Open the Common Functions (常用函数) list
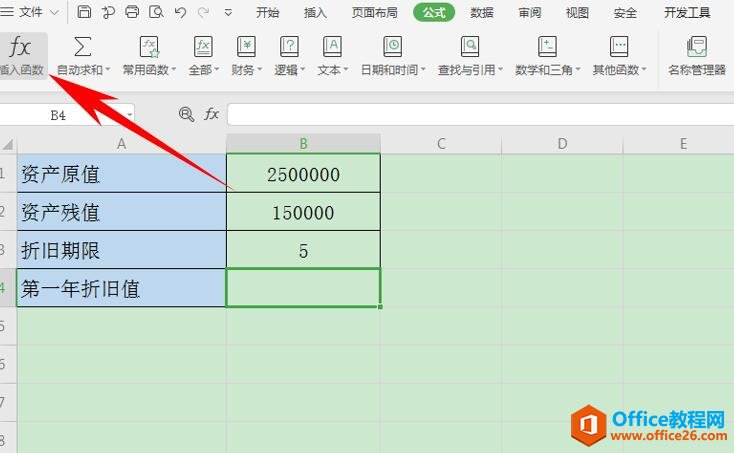The width and height of the screenshot is (734, 453). point(149,56)
